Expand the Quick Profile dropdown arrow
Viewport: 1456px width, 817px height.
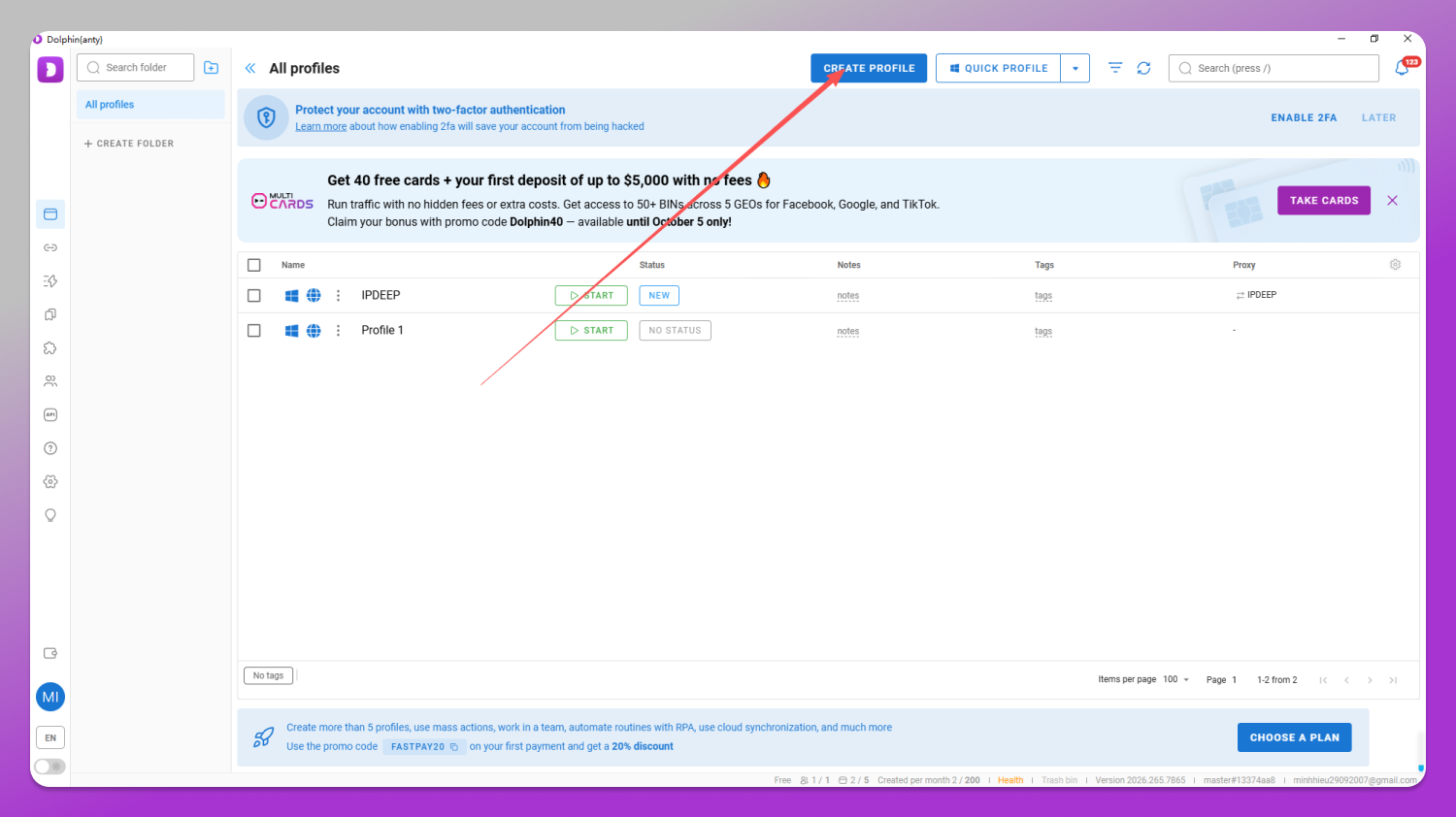click(1075, 68)
